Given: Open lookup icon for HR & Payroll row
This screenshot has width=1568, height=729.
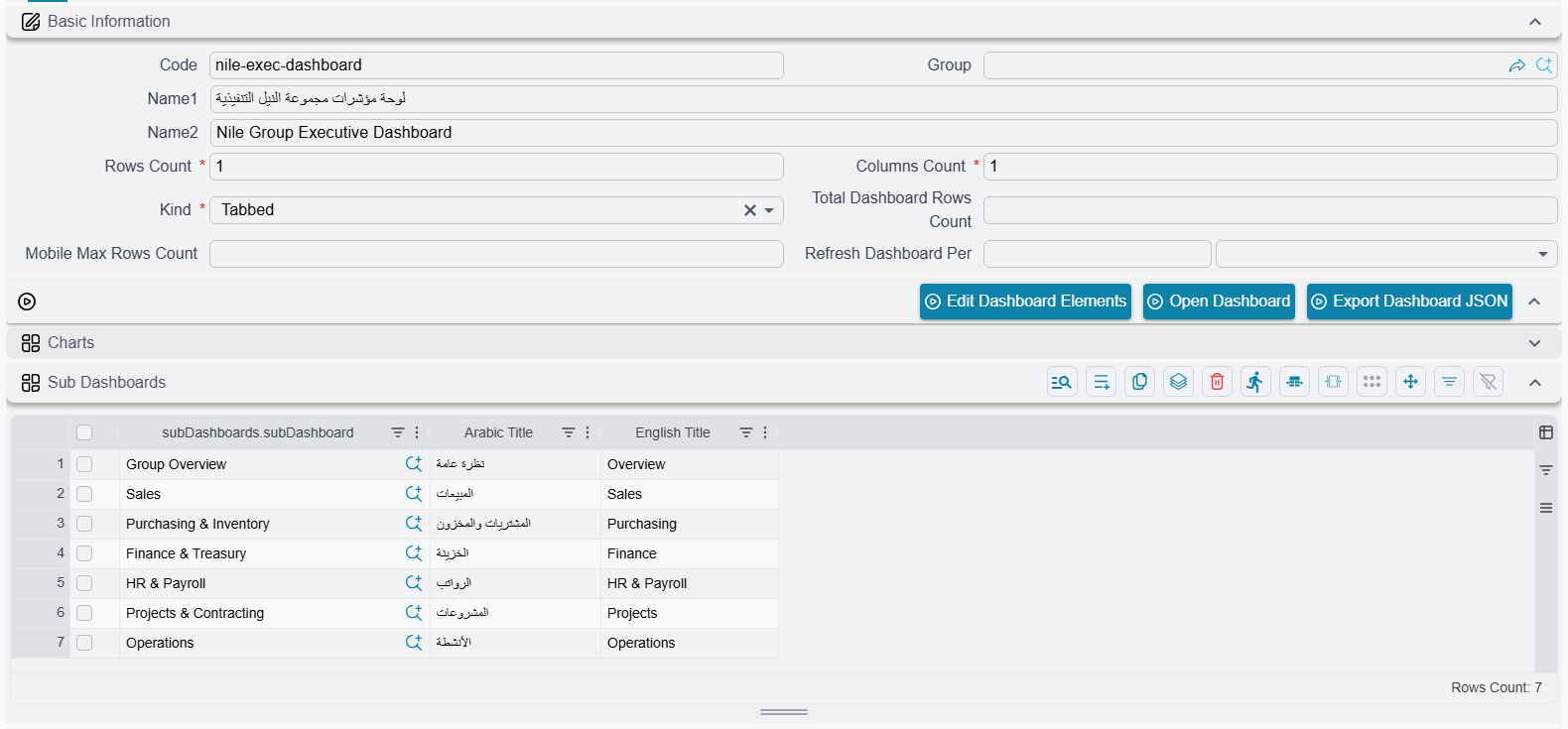Looking at the screenshot, I should [414, 583].
